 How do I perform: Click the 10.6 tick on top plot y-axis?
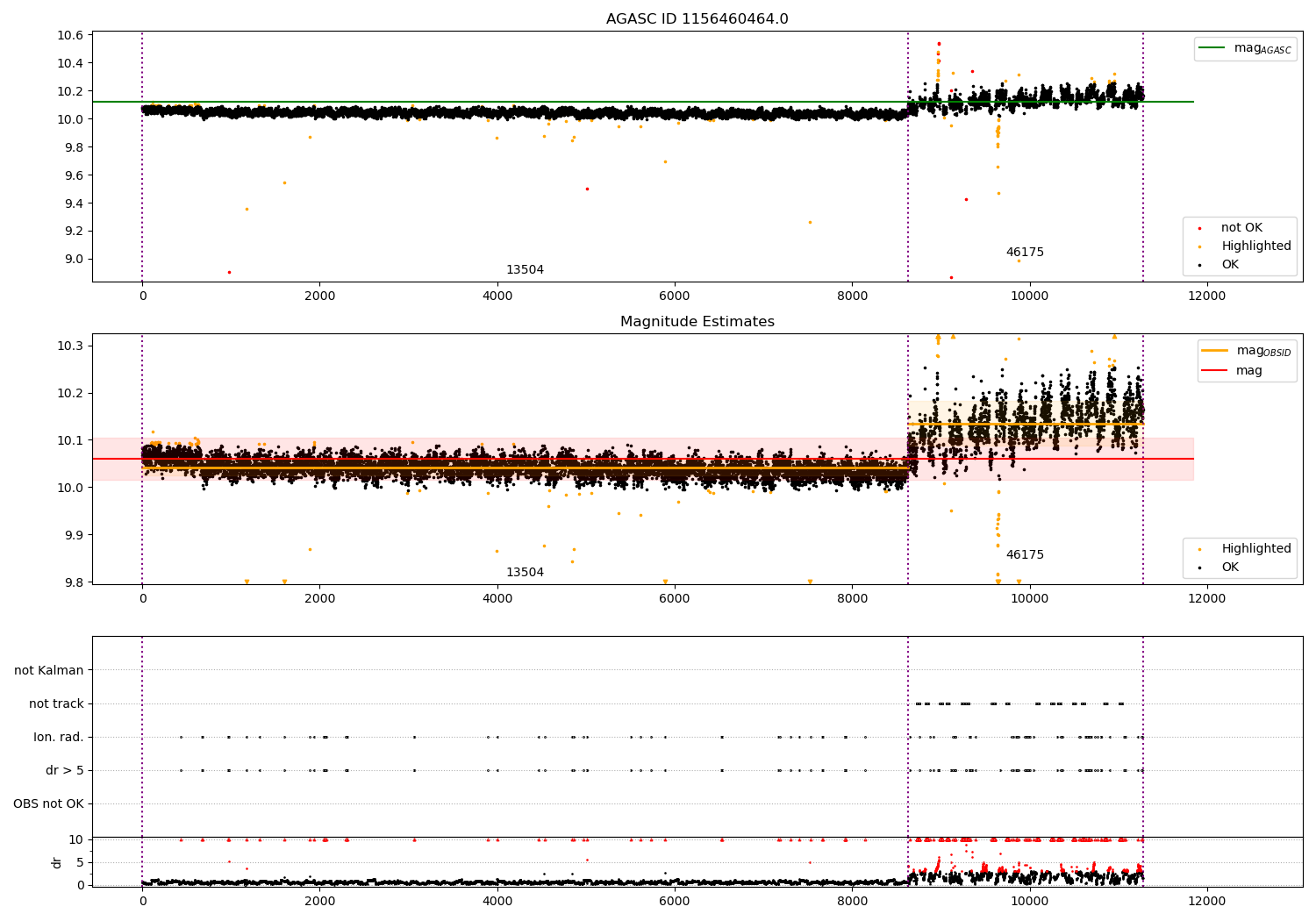70,36
